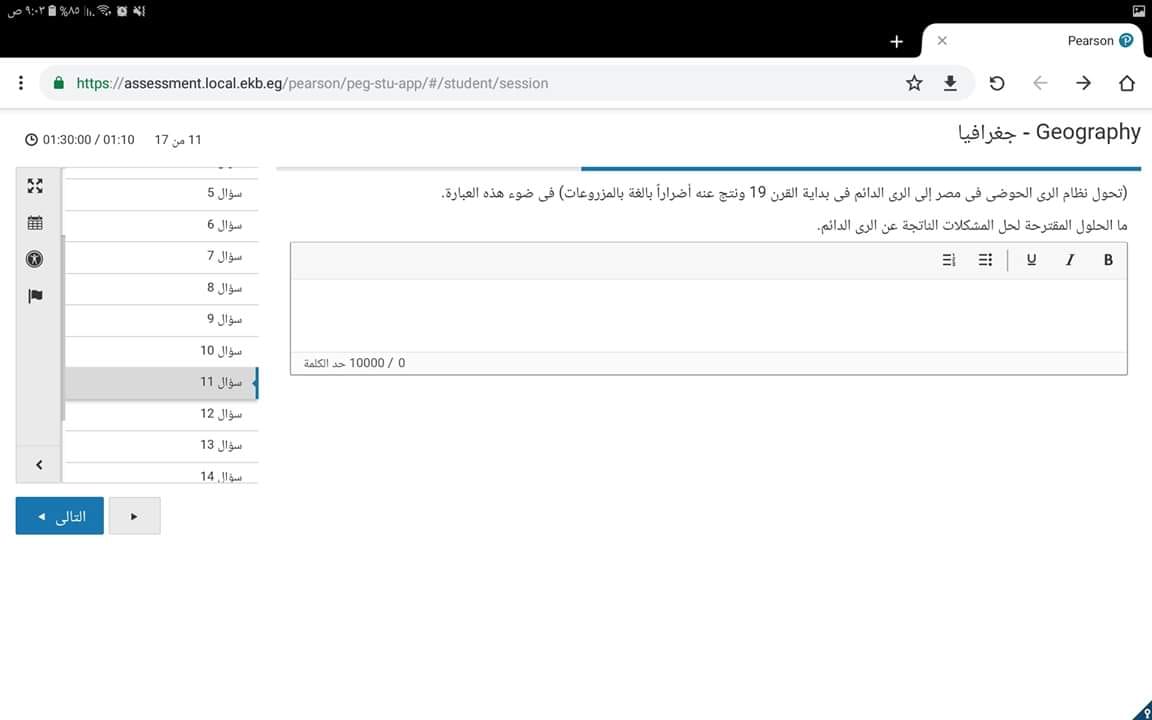Click the question prompt about الرى الدائم solutions

click(x=972, y=226)
